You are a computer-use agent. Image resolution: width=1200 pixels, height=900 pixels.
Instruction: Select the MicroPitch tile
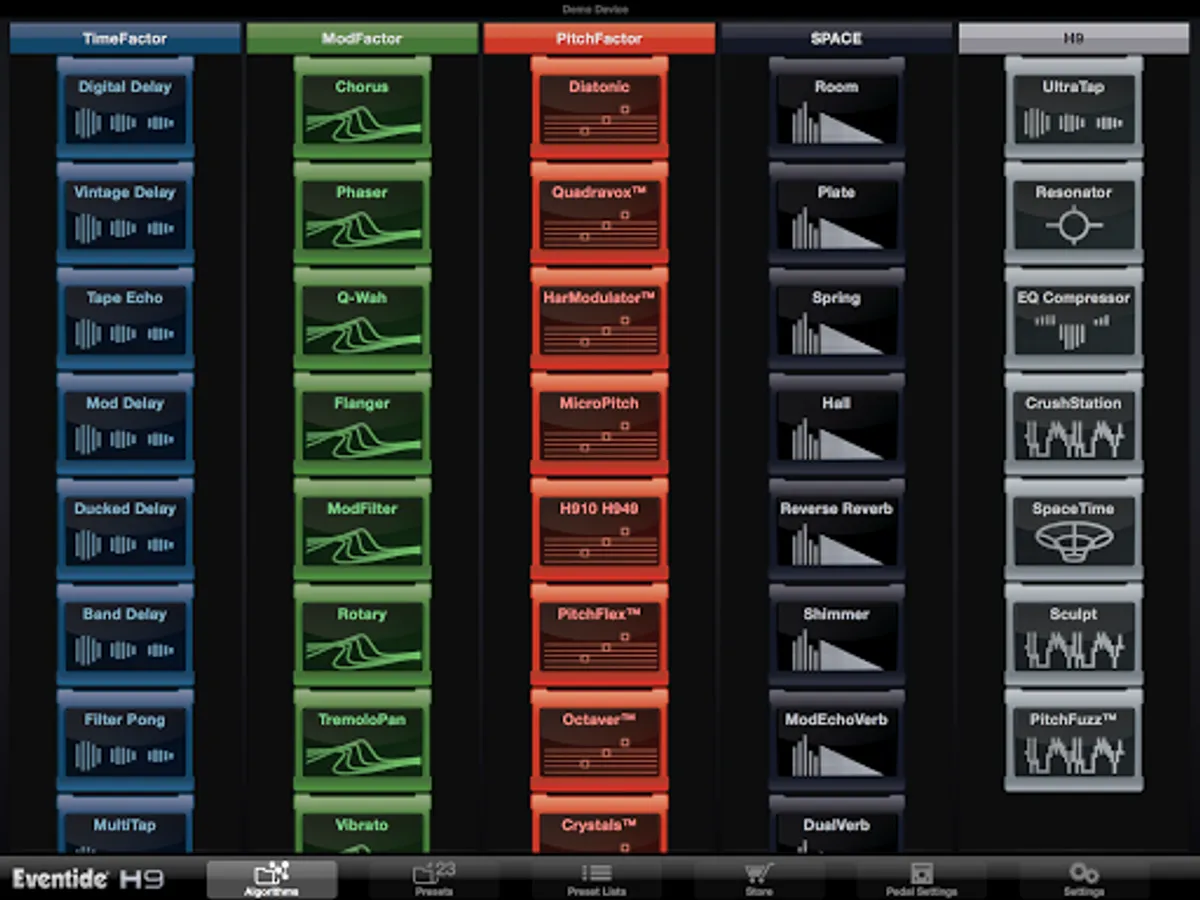coord(599,425)
